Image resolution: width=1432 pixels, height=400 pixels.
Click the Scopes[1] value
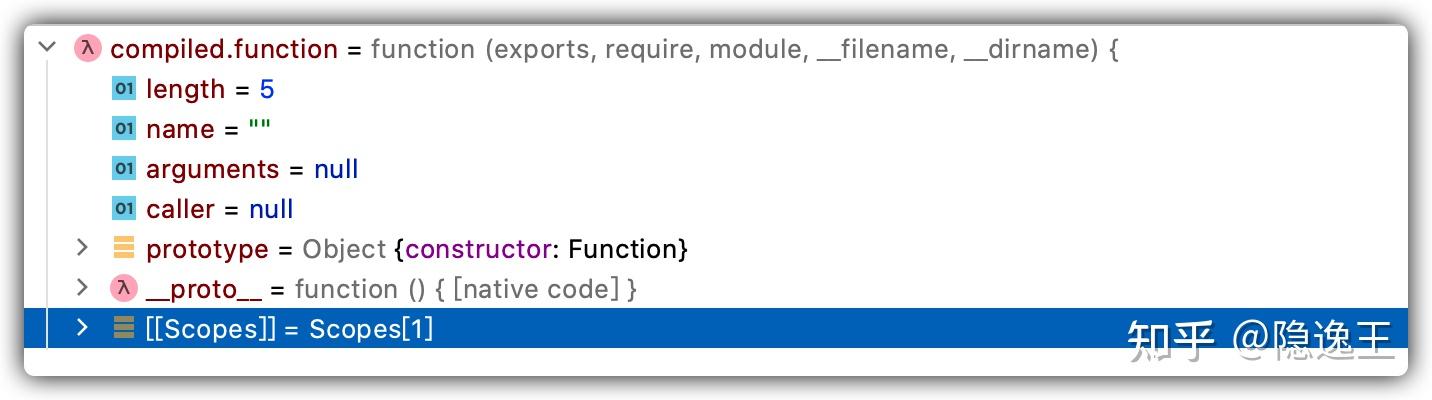coord(371,329)
